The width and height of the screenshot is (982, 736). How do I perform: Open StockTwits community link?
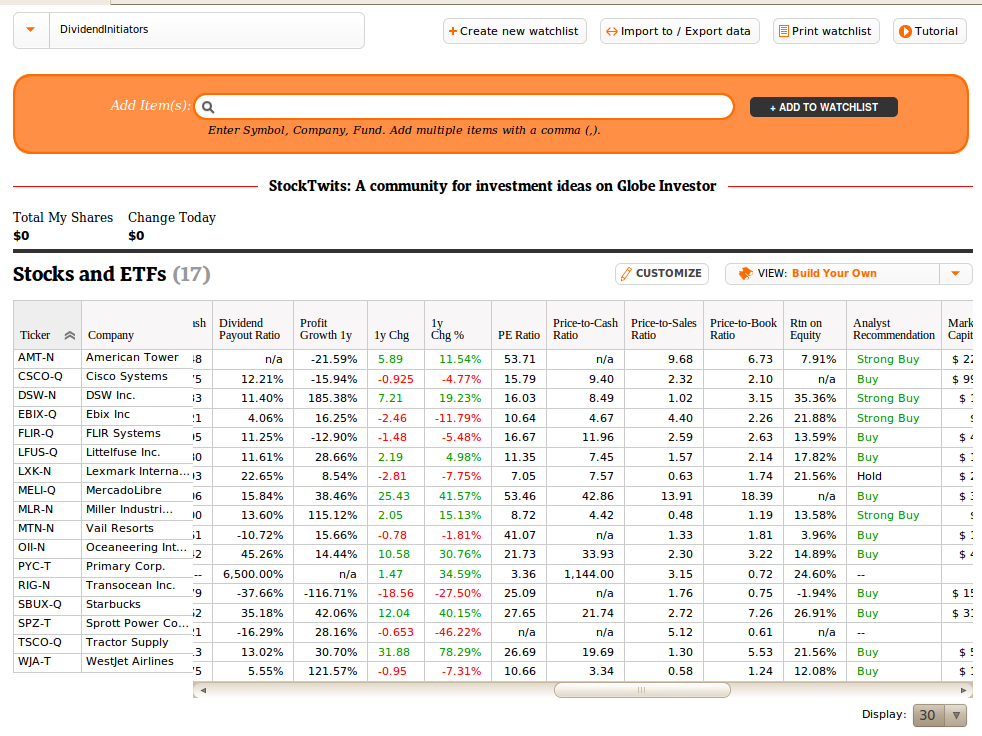492,186
